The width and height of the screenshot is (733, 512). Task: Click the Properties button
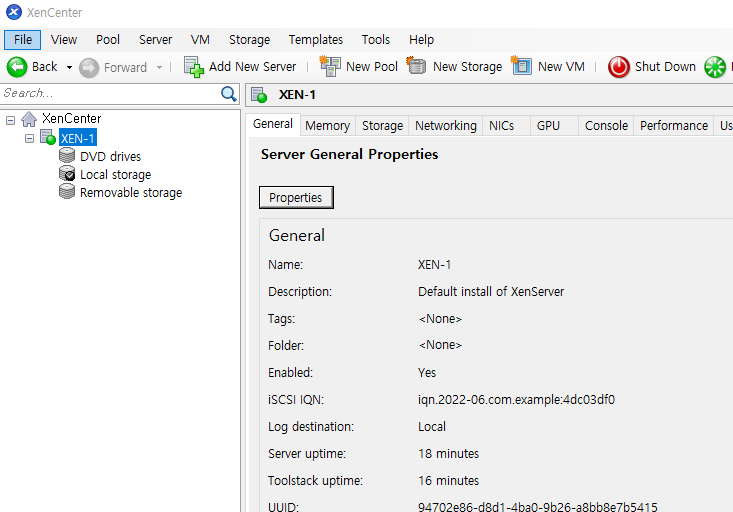coord(296,197)
